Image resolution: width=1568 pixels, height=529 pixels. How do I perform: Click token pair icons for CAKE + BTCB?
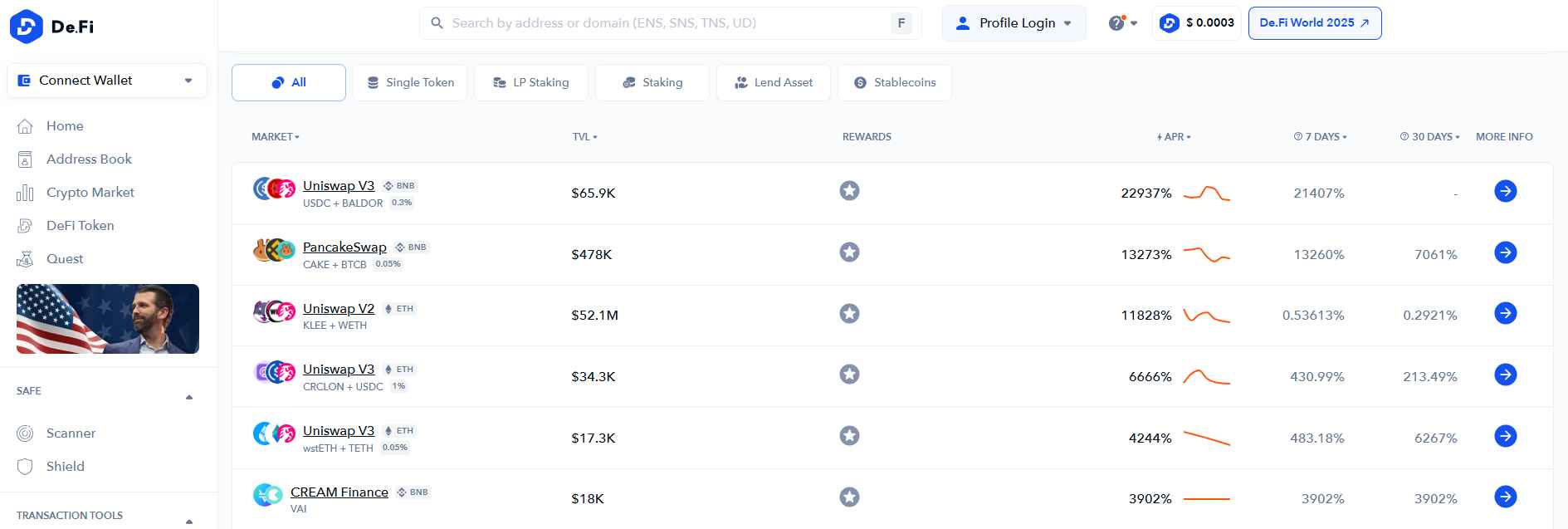pos(275,250)
